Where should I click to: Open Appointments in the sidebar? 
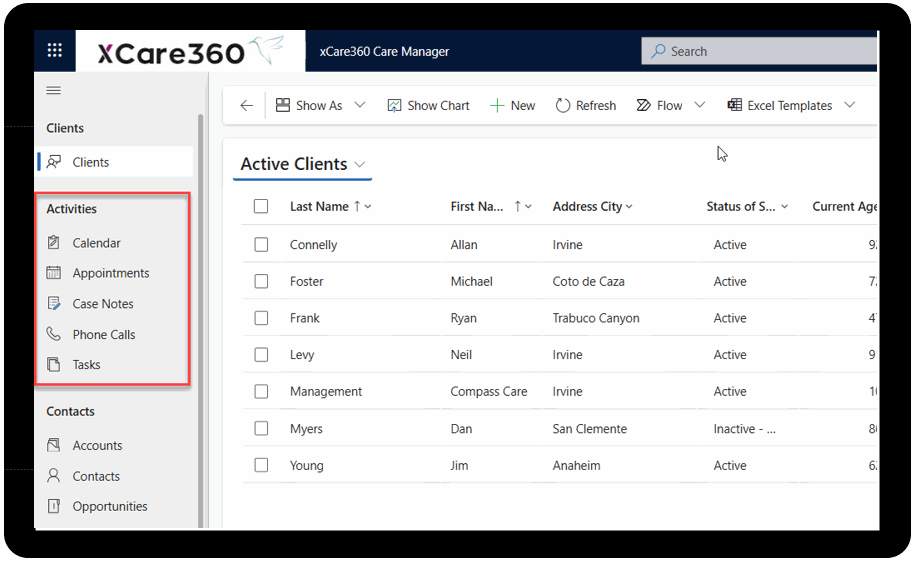pyautogui.click(x=113, y=273)
